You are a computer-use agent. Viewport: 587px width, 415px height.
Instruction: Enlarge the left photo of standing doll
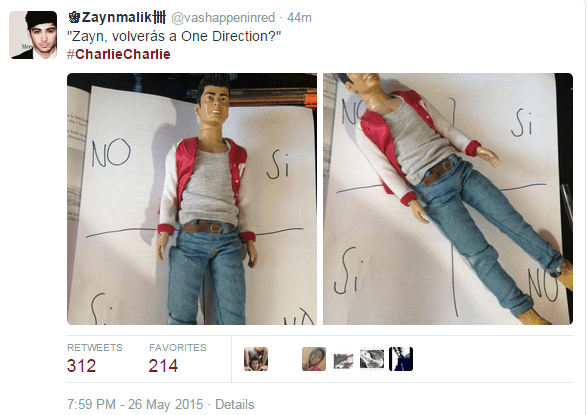coord(192,199)
